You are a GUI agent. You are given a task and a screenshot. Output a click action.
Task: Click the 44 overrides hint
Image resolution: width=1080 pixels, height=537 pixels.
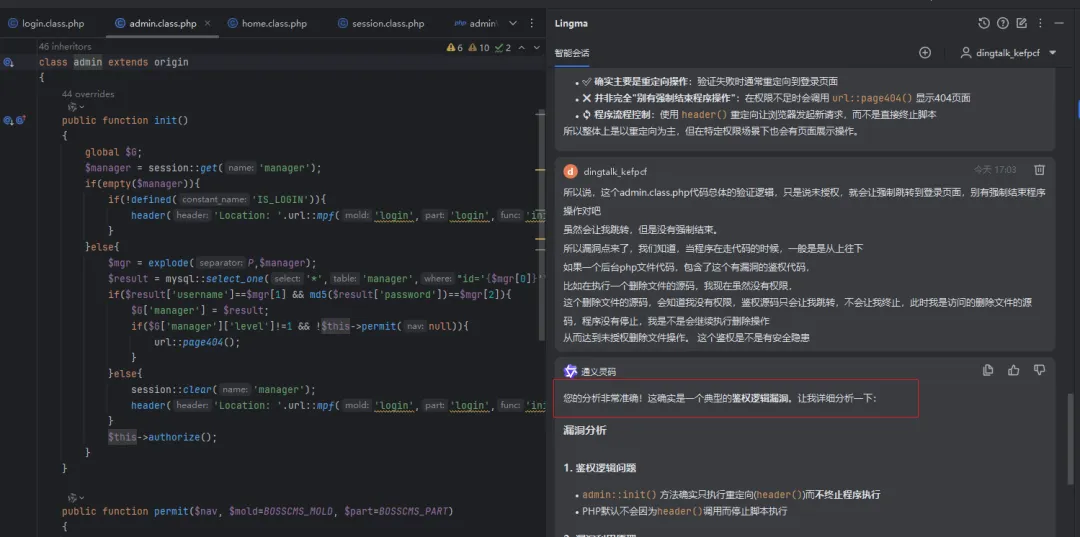88,94
